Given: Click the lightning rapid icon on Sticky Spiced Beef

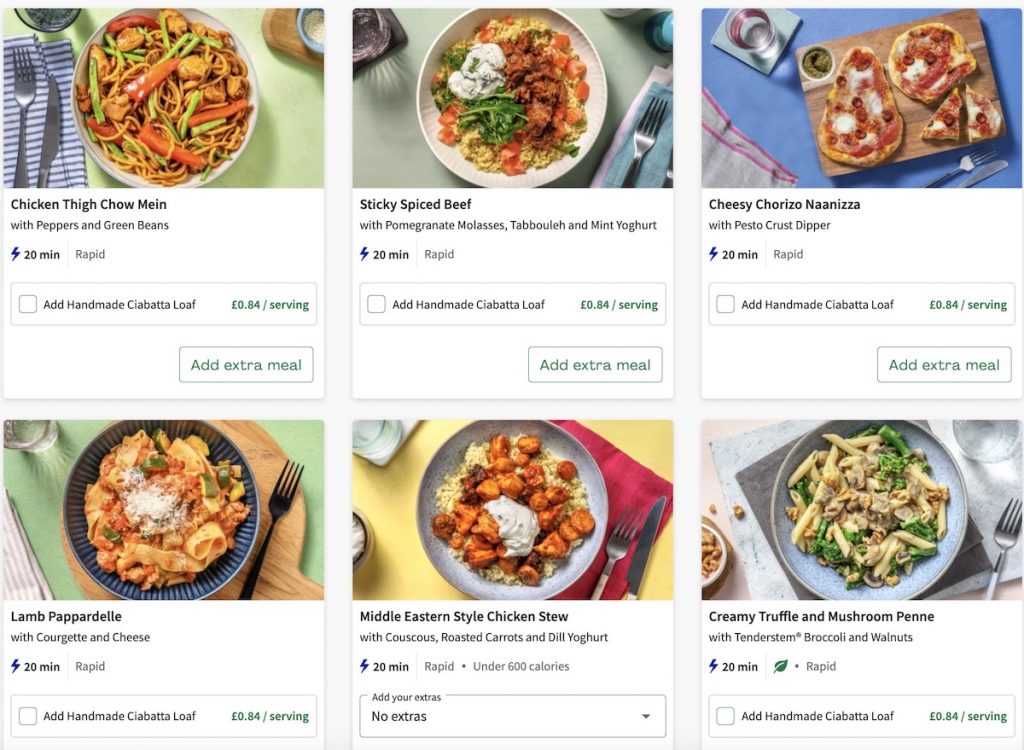Looking at the screenshot, I should [366, 254].
